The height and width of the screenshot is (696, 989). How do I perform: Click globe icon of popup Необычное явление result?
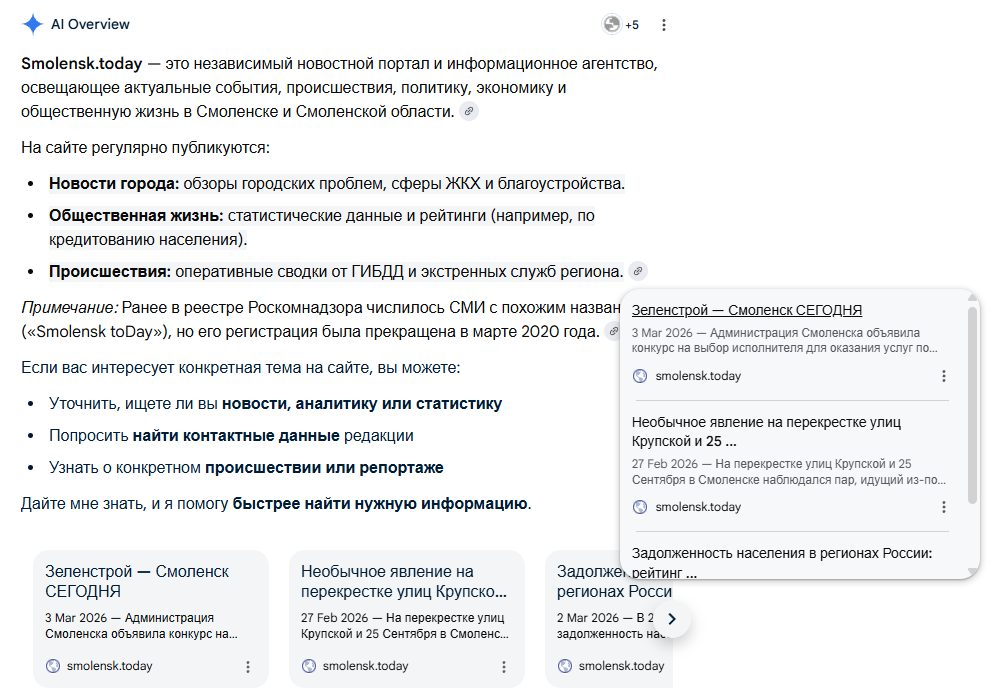[640, 507]
